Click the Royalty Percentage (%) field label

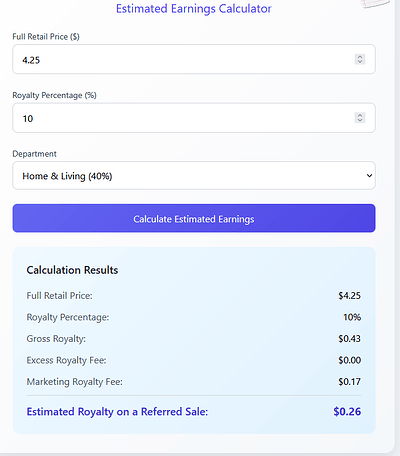54,95
